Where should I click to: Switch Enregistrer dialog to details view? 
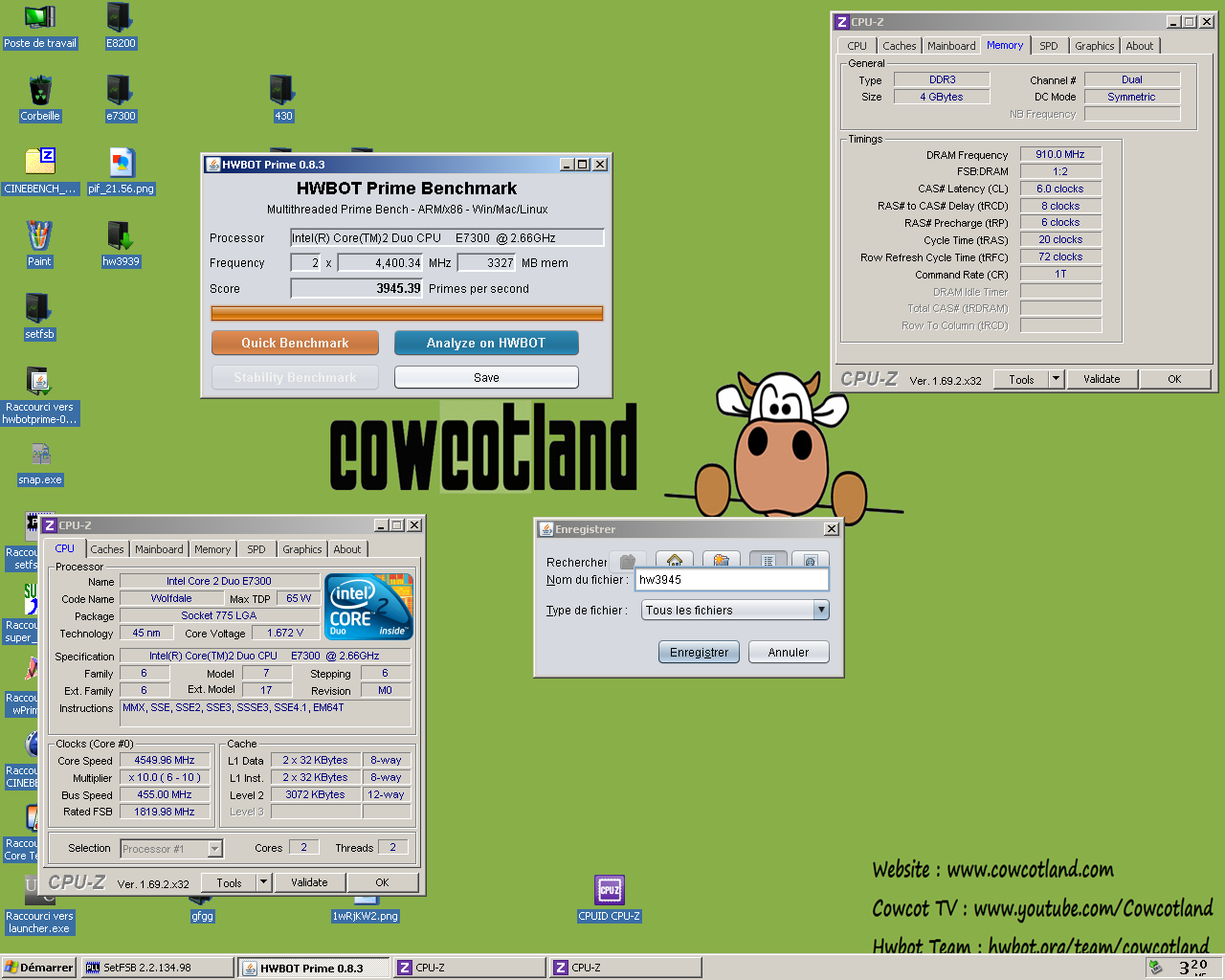(x=810, y=562)
